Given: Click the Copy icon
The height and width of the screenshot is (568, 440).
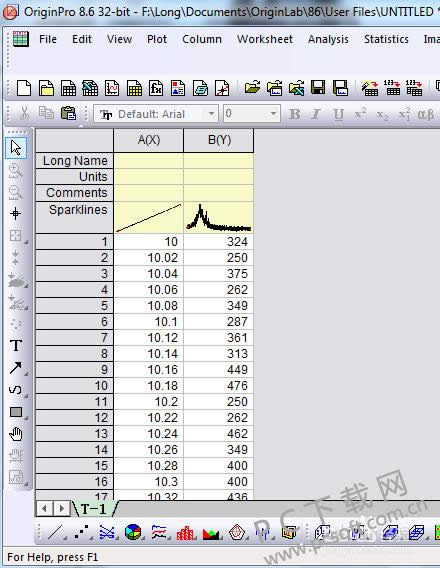Looking at the screenshot, I should click(46, 113).
